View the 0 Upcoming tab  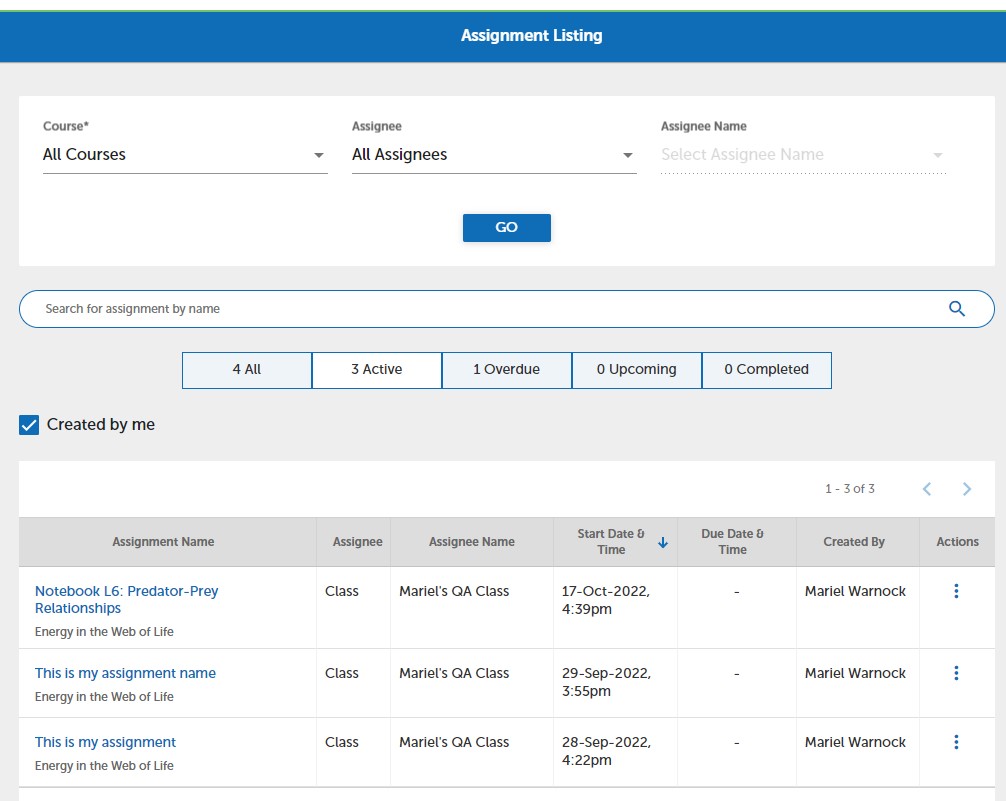[636, 370]
